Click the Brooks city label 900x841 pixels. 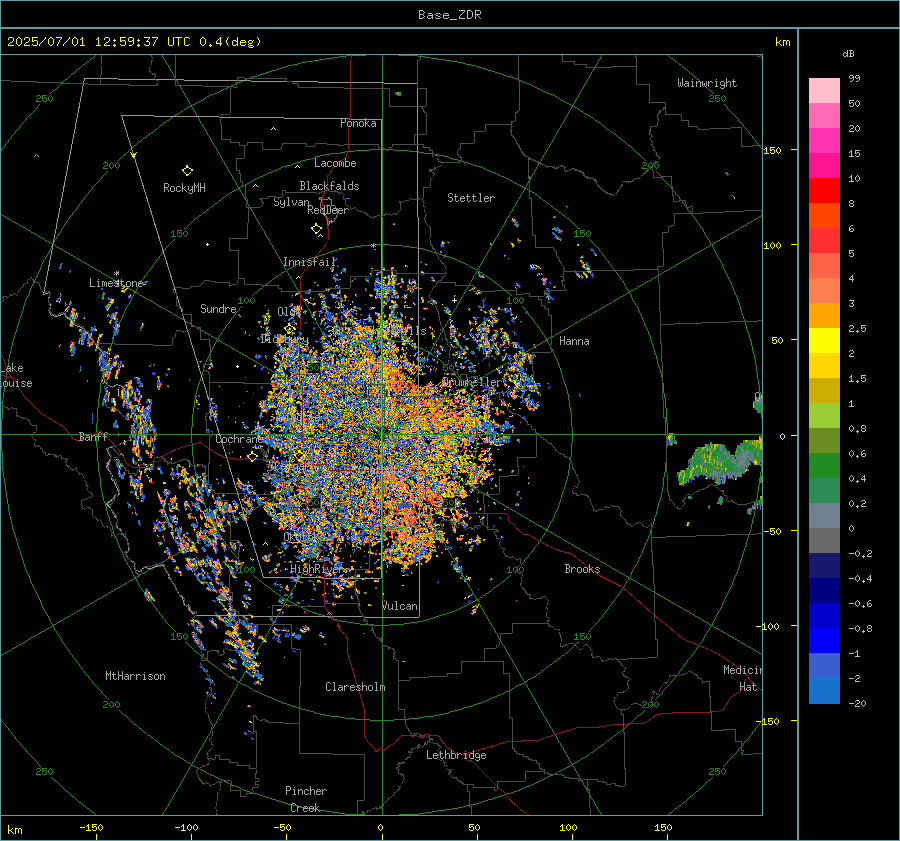click(582, 569)
